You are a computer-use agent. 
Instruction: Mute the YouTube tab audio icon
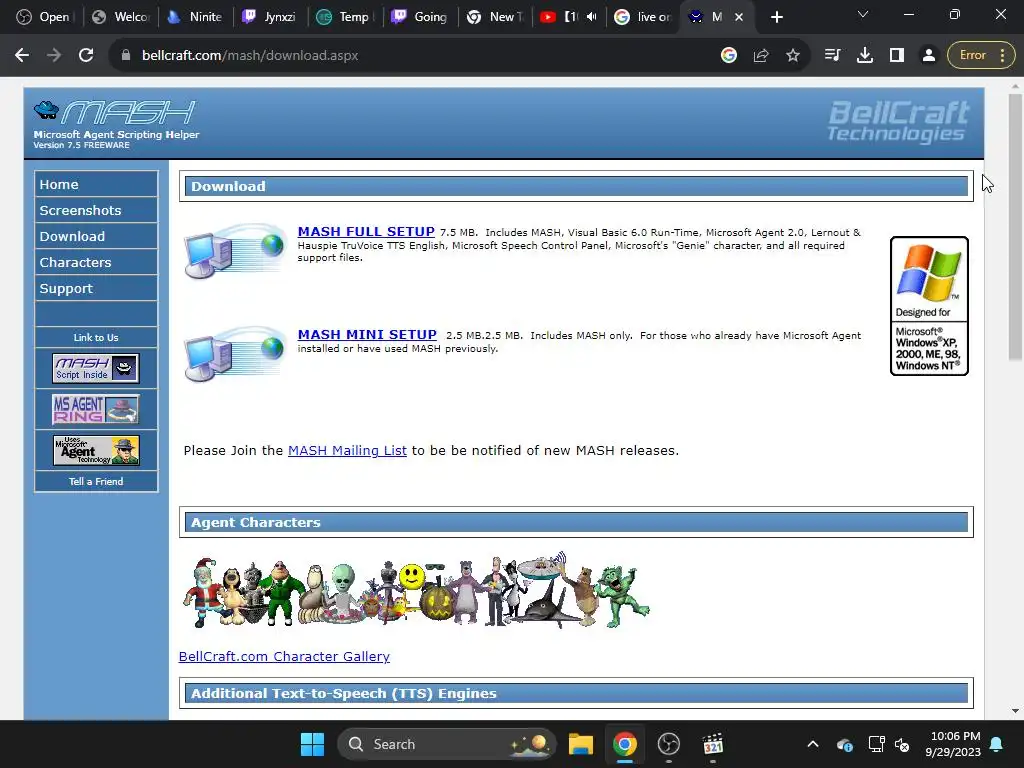(x=592, y=17)
